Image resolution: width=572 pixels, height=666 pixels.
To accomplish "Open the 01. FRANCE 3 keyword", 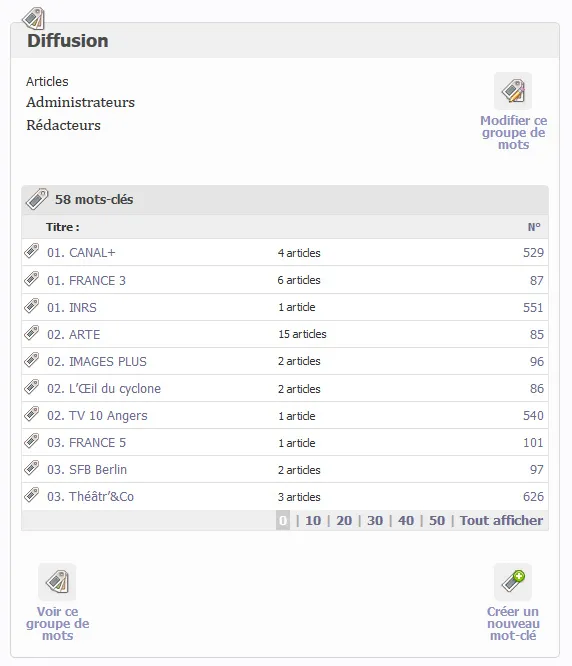I will pos(86,281).
